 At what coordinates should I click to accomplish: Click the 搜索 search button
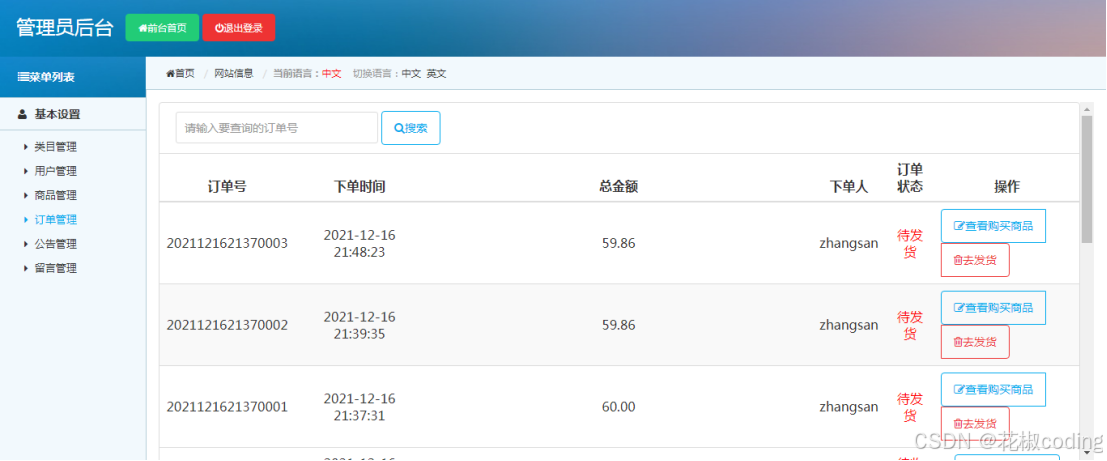pos(411,128)
